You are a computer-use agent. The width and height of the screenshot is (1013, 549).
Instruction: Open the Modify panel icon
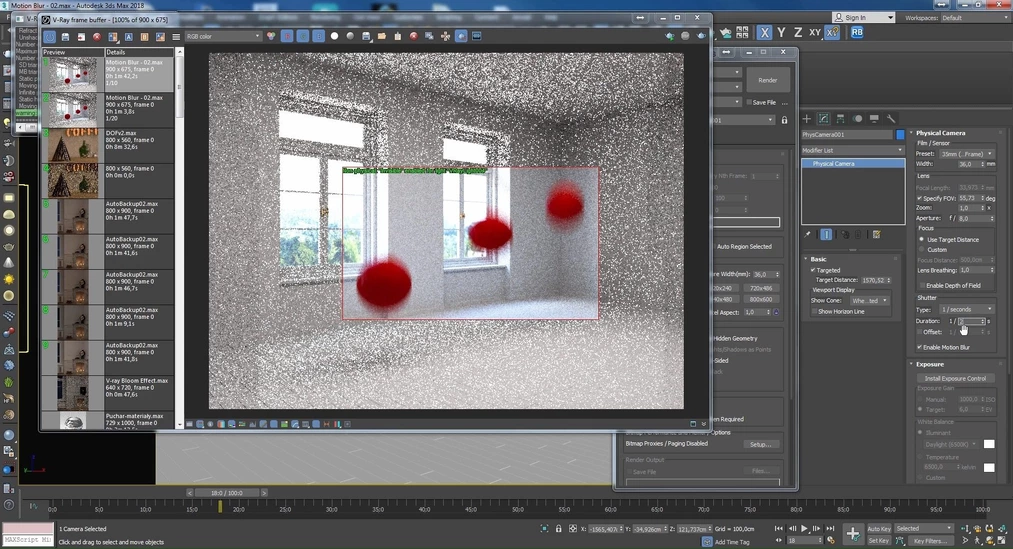point(824,119)
